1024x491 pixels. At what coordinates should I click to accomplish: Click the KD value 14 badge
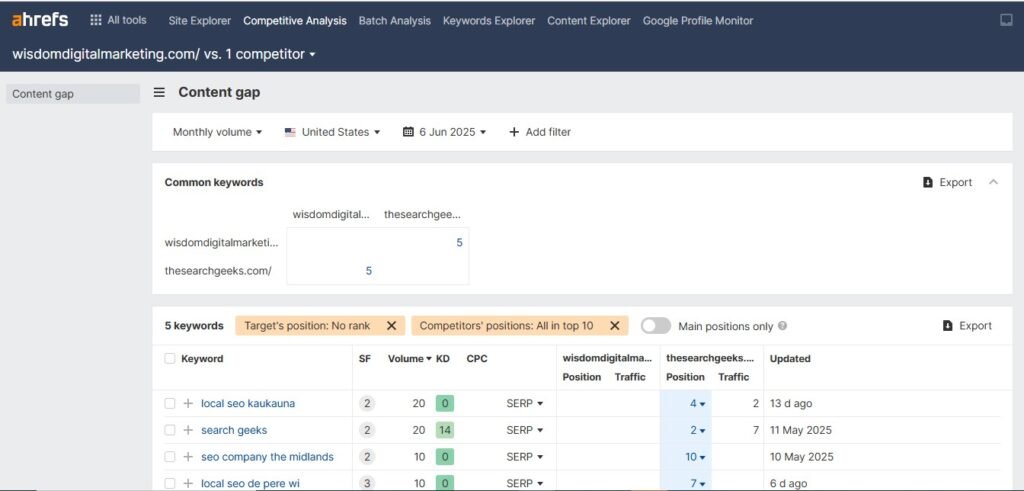(445, 430)
